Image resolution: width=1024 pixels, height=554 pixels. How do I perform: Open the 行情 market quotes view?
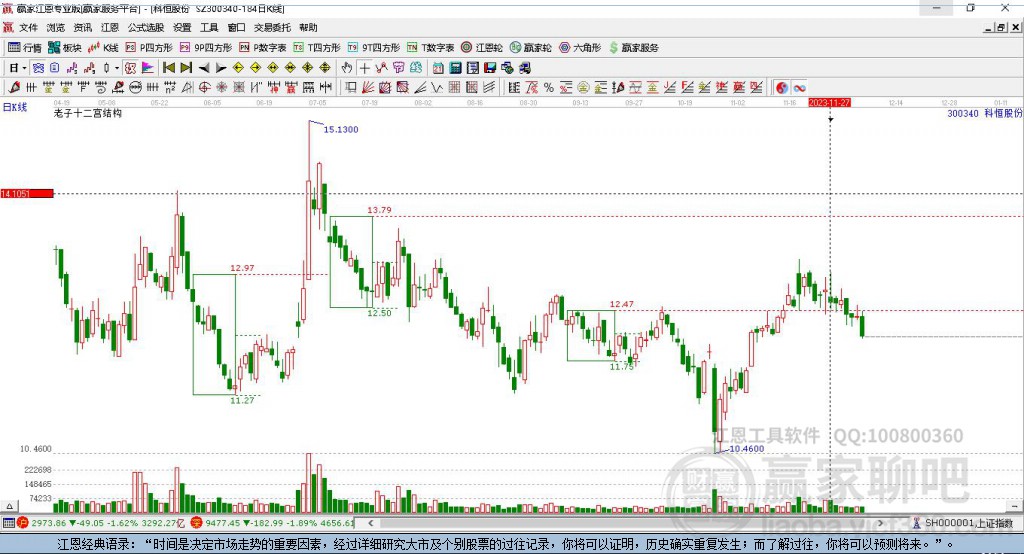[x=25, y=48]
